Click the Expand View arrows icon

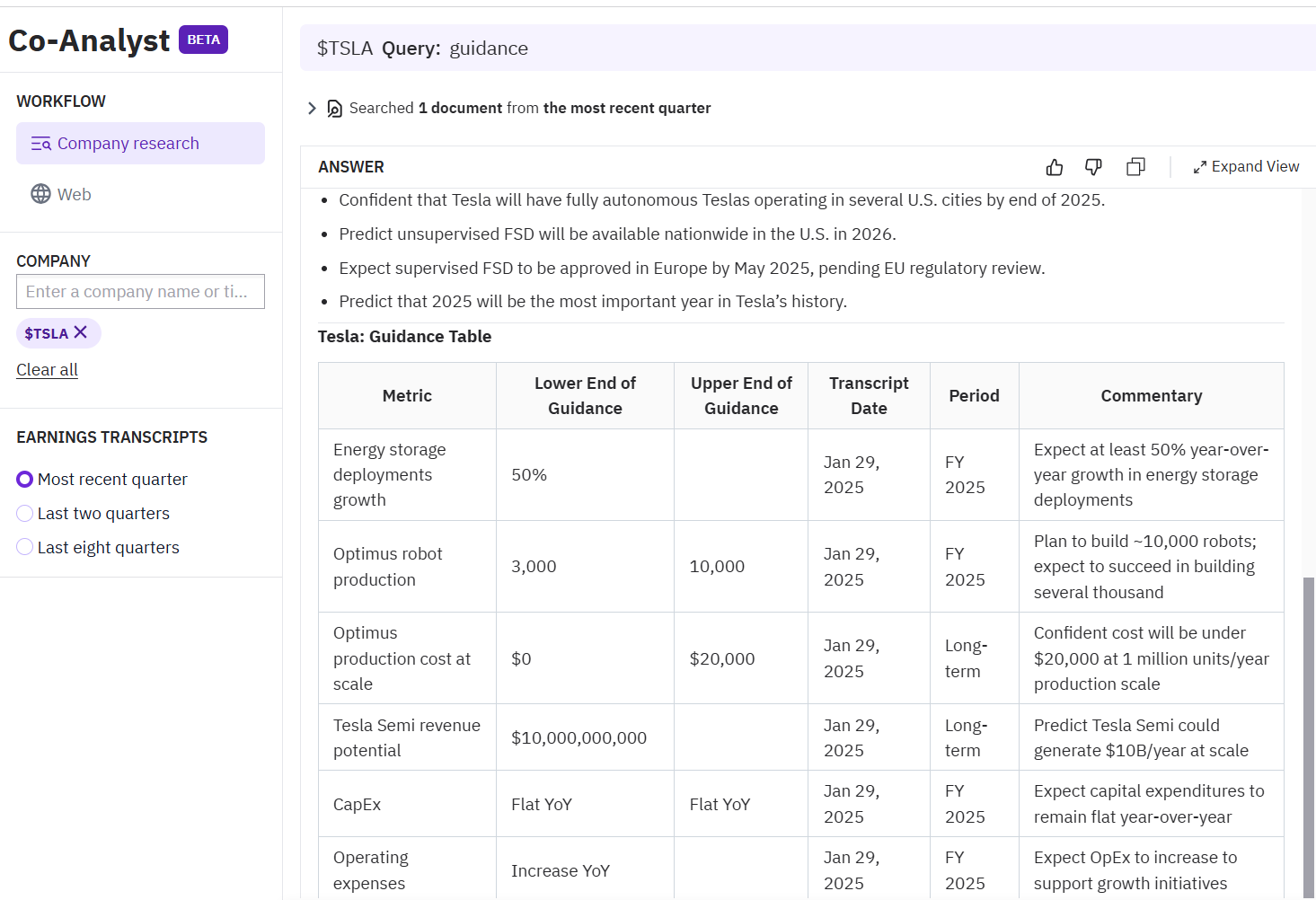point(1199,167)
